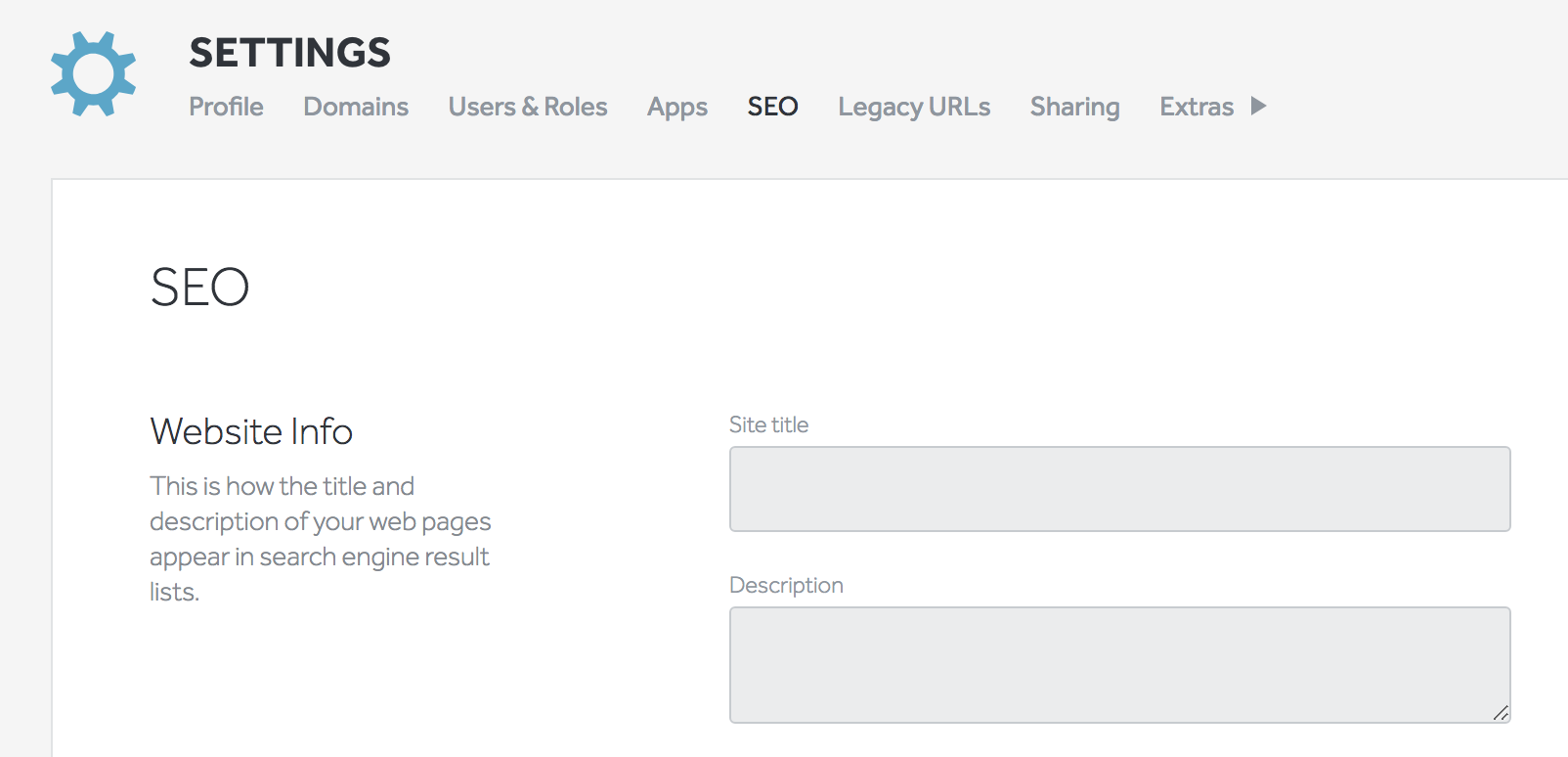Open the Profile settings tab
This screenshot has width=1568, height=757.
click(226, 107)
